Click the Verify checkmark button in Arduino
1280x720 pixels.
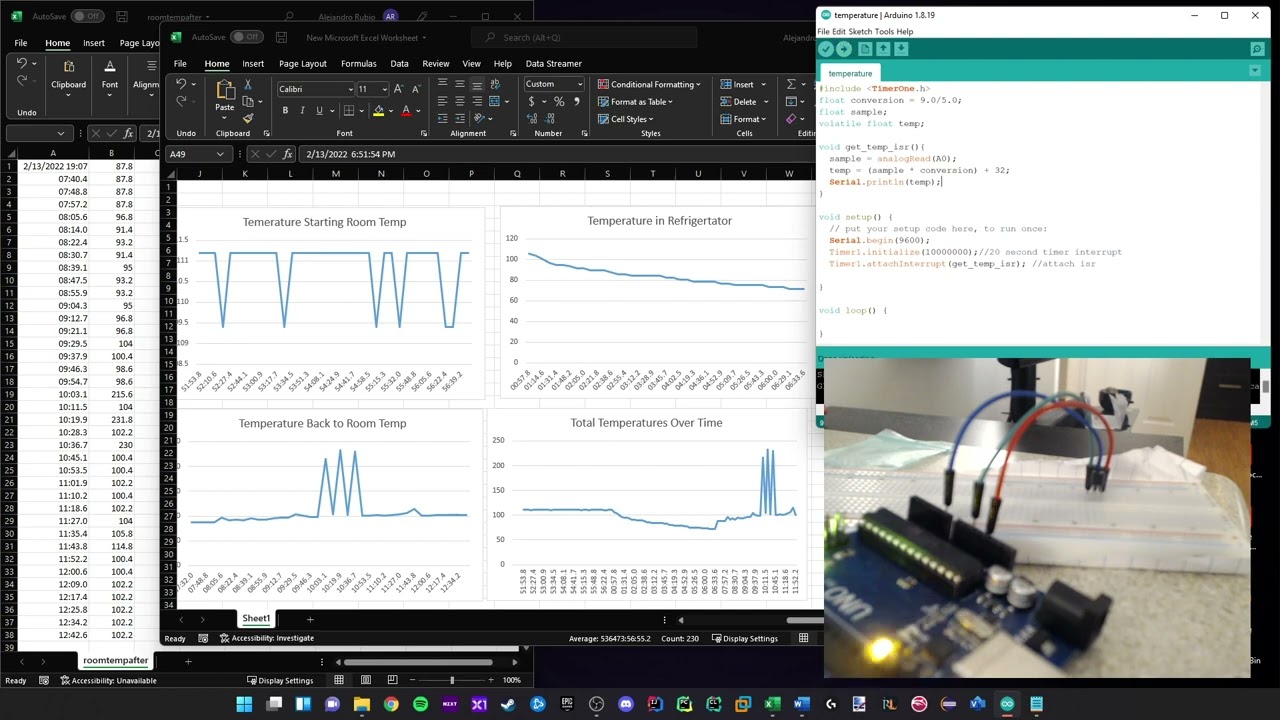(x=826, y=49)
